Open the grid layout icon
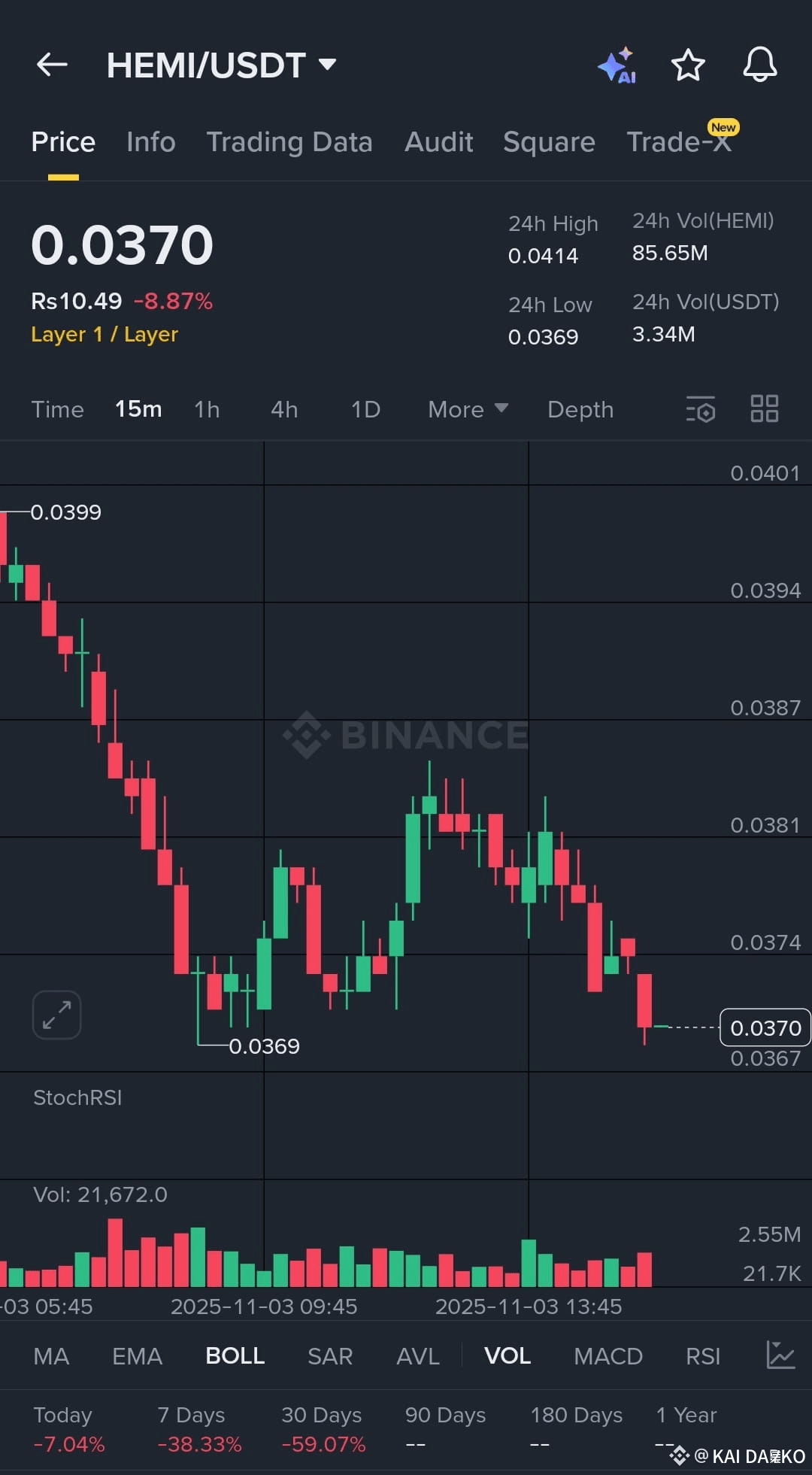This screenshot has width=812, height=1475. coord(765,408)
